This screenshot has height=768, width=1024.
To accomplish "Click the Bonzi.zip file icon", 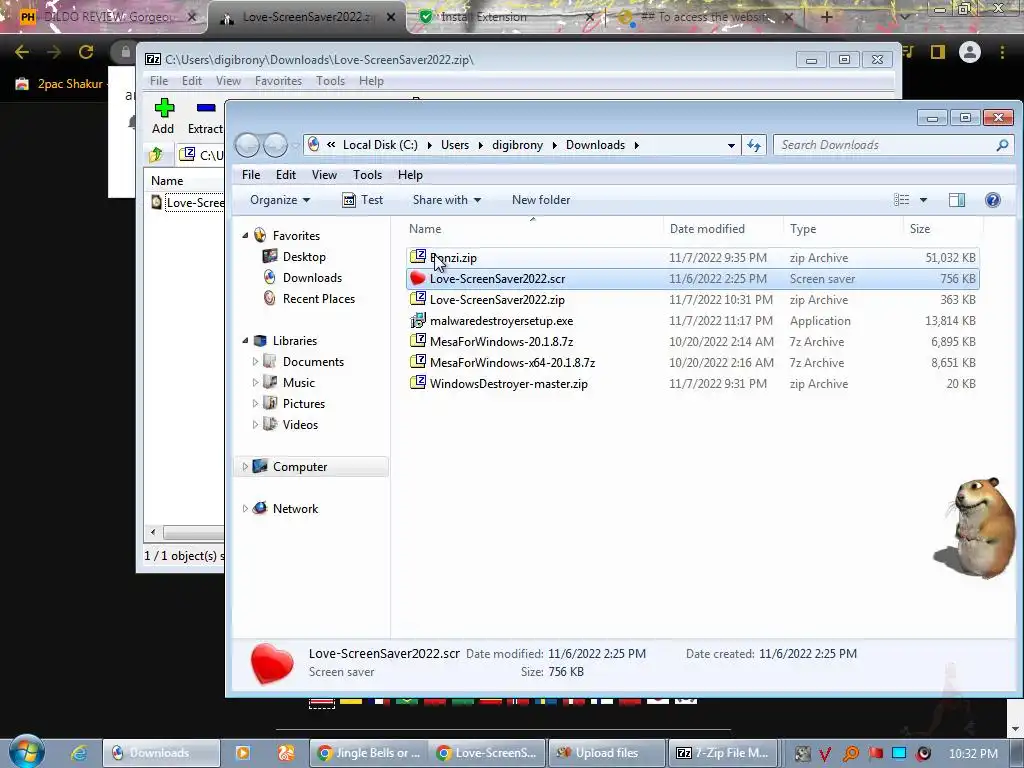I will pyautogui.click(x=418, y=257).
